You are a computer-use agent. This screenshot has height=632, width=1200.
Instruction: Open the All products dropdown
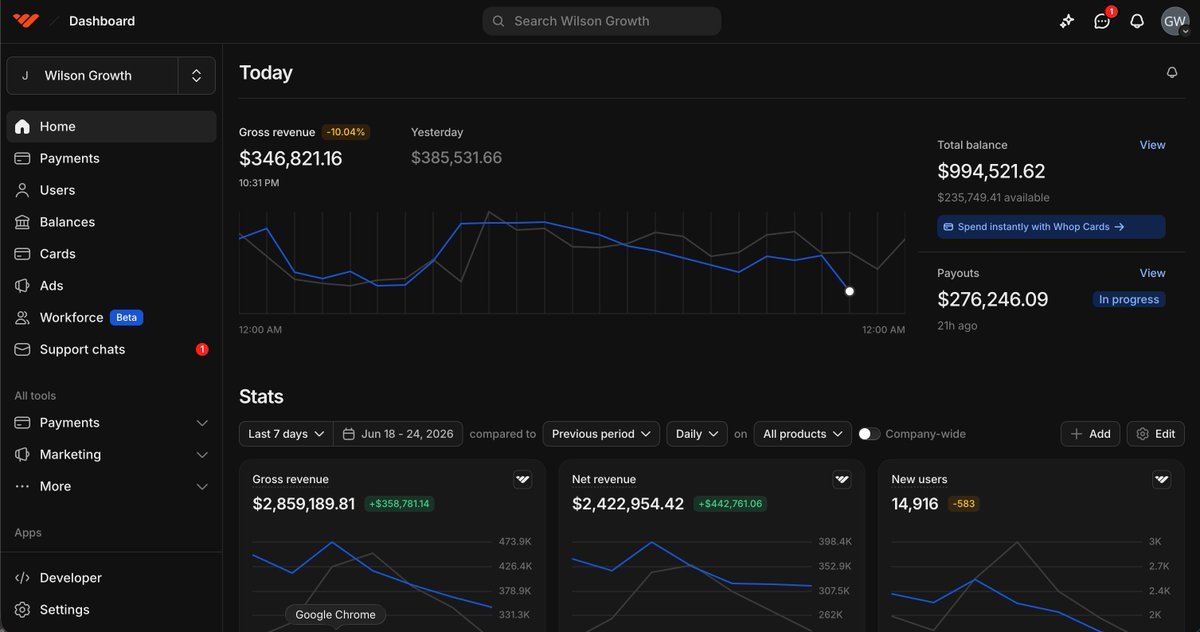click(x=803, y=434)
